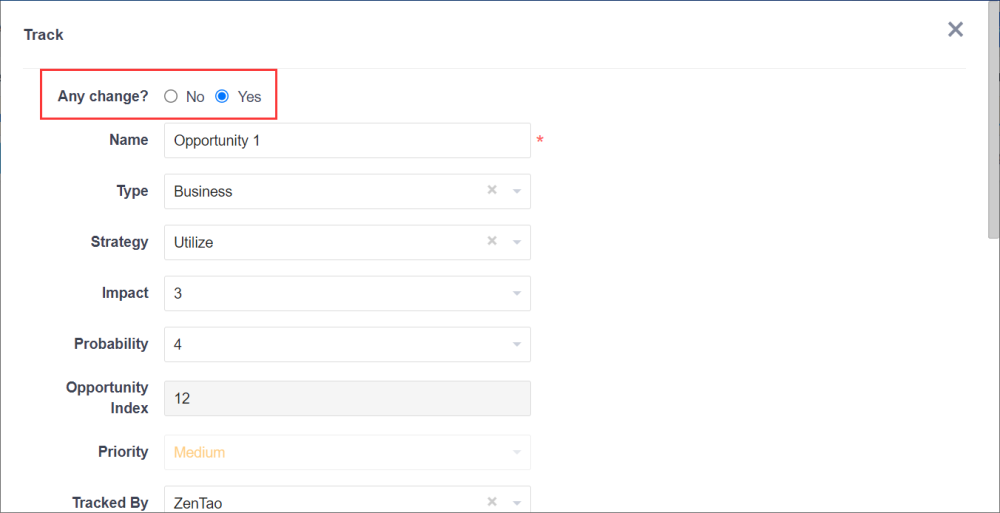Click the Opportunity Index field
The width and height of the screenshot is (1000, 513).
pyautogui.click(x=347, y=398)
